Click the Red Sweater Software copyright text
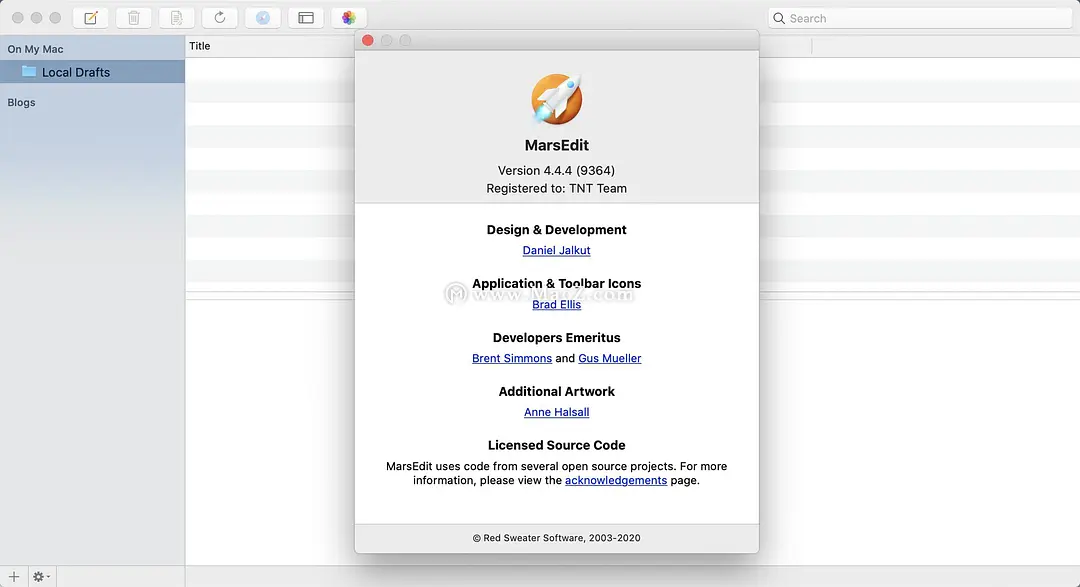The image size is (1080, 587). 557,538
